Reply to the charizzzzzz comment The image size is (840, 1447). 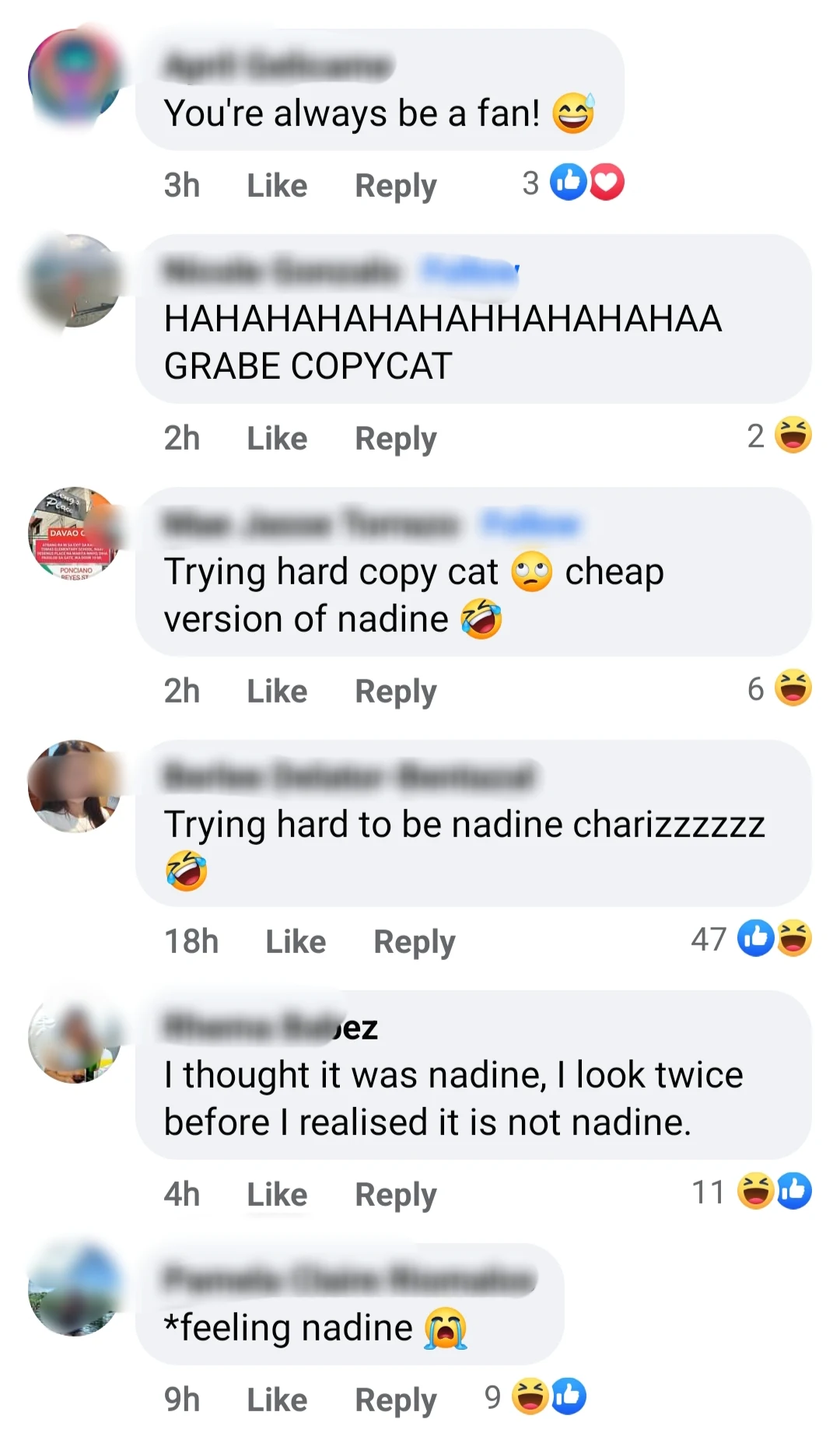point(415,943)
